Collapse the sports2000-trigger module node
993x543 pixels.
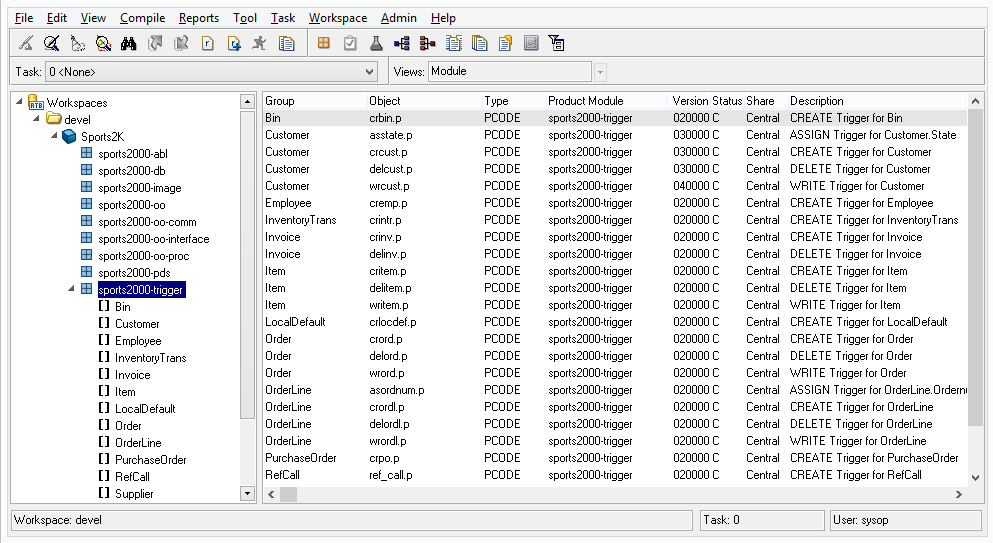pyautogui.click(x=71, y=289)
